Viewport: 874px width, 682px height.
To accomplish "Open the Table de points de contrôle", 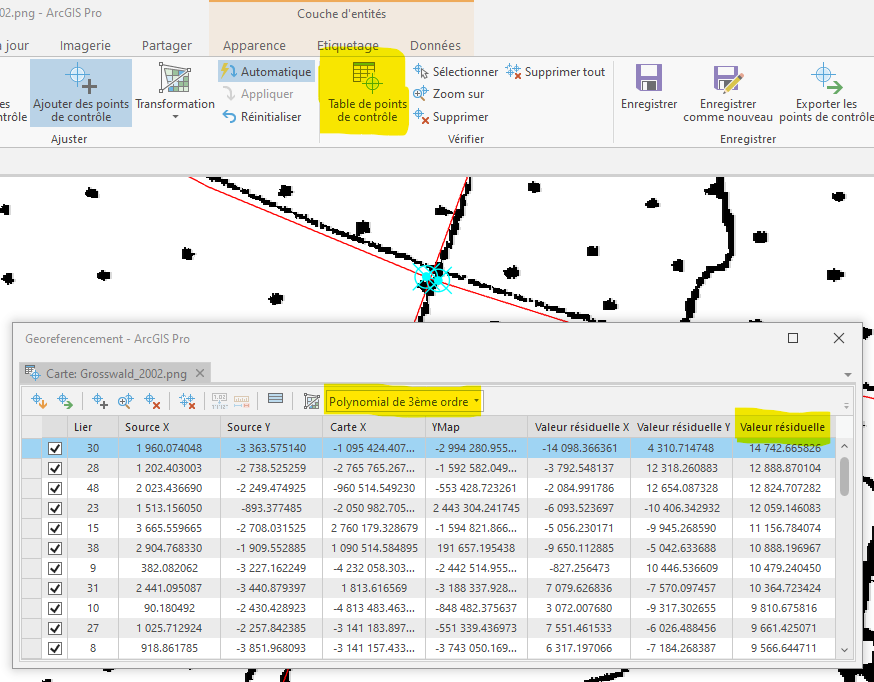I will pyautogui.click(x=365, y=92).
